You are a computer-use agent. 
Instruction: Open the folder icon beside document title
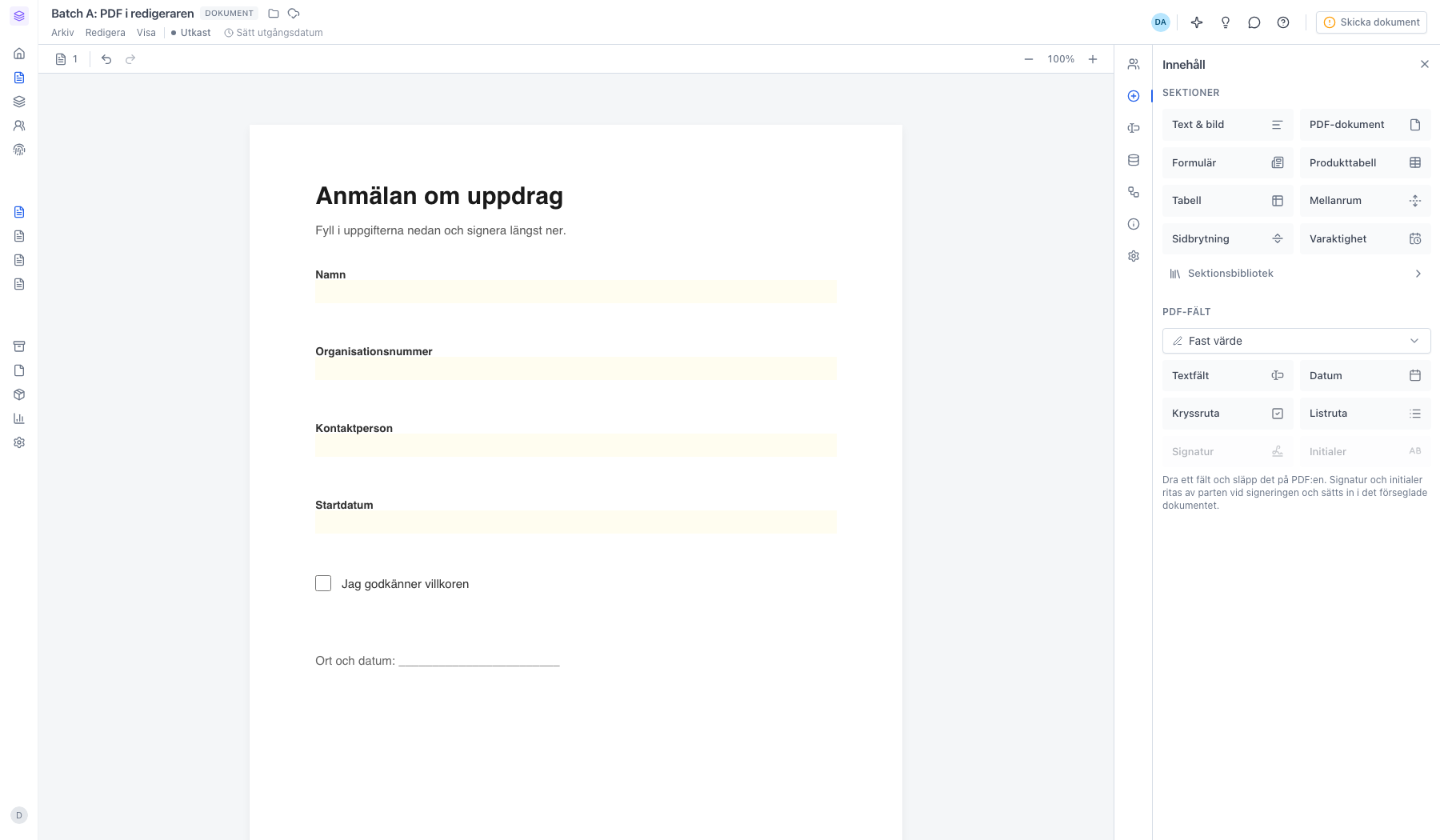[274, 14]
